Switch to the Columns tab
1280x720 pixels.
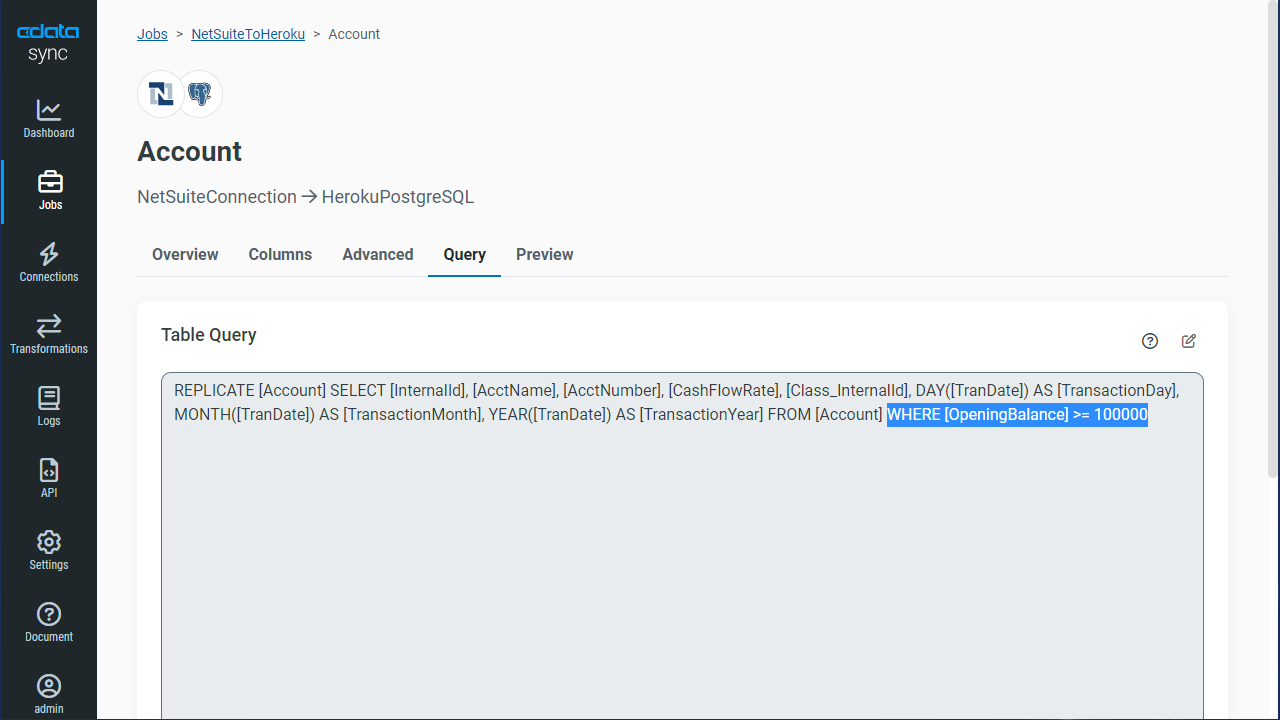tap(280, 254)
